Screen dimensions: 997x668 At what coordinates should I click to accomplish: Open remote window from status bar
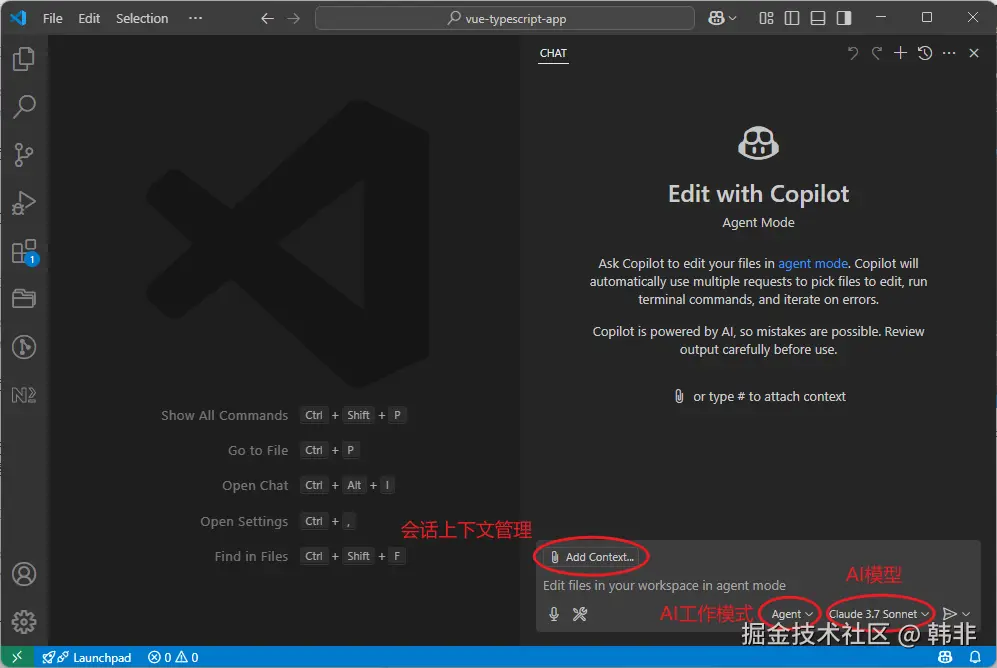click(x=17, y=657)
